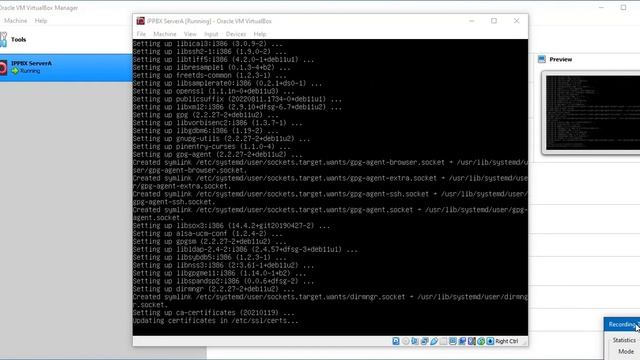
Task: Click the Preview pane icon in Manager
Action: pyautogui.click(x=542, y=59)
